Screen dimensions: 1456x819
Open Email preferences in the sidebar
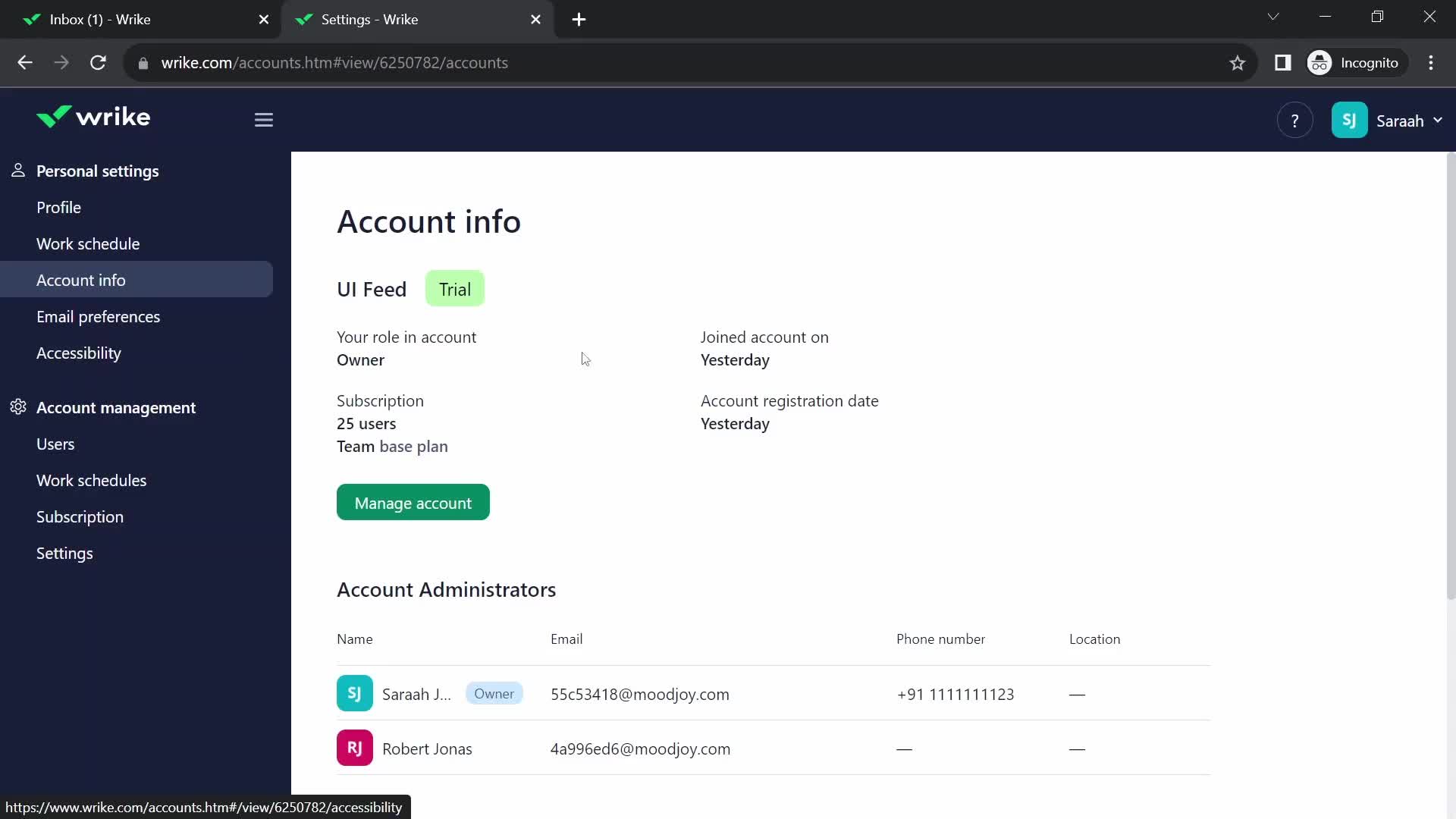98,317
